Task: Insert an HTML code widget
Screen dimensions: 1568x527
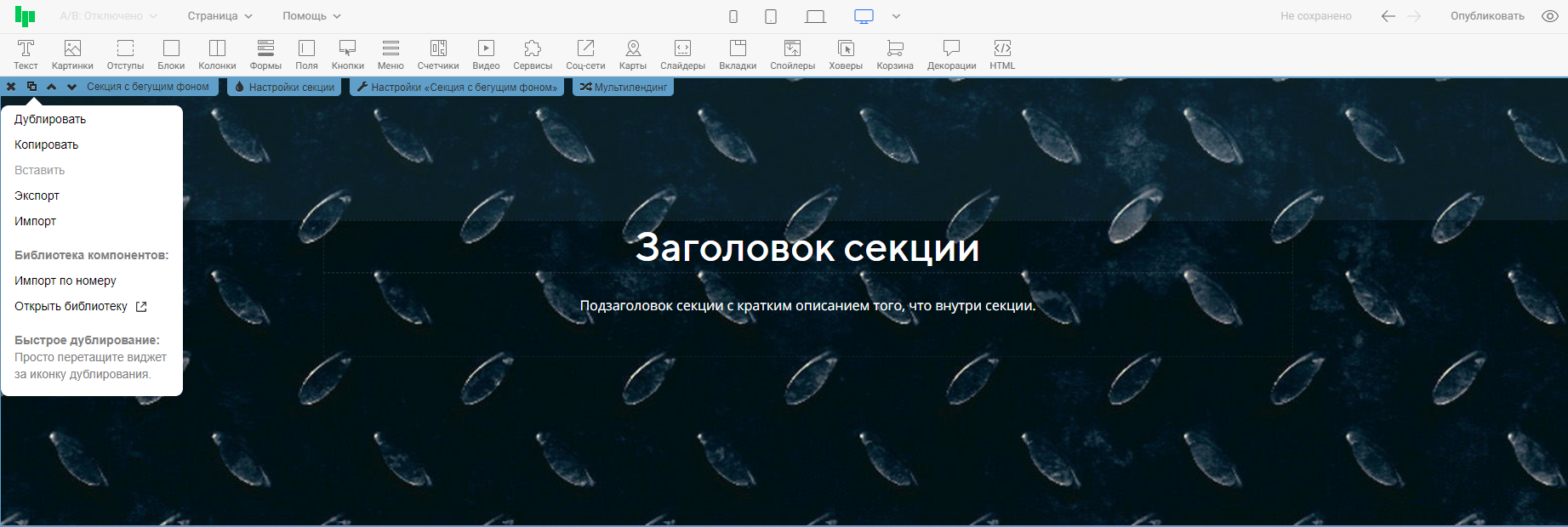Action: 1002,54
